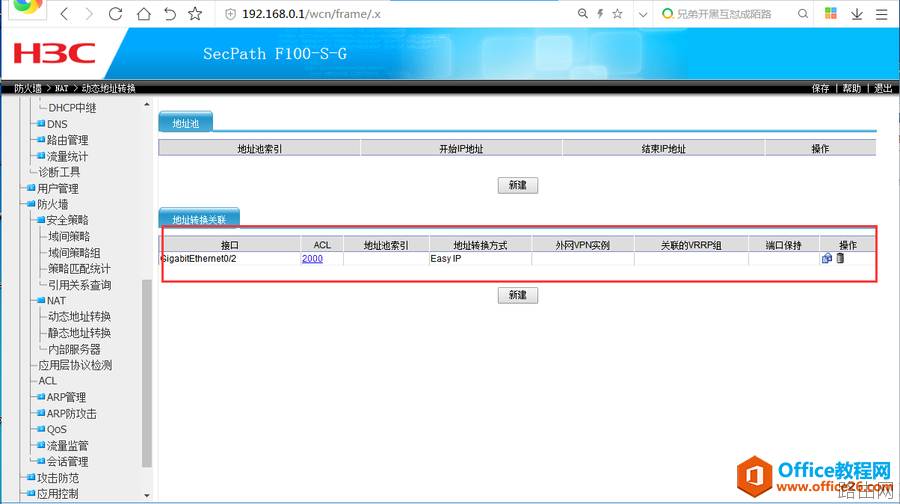This screenshot has width=900, height=504.
Task: Open 静态地址转换 in sidebar
Action: 79,332
